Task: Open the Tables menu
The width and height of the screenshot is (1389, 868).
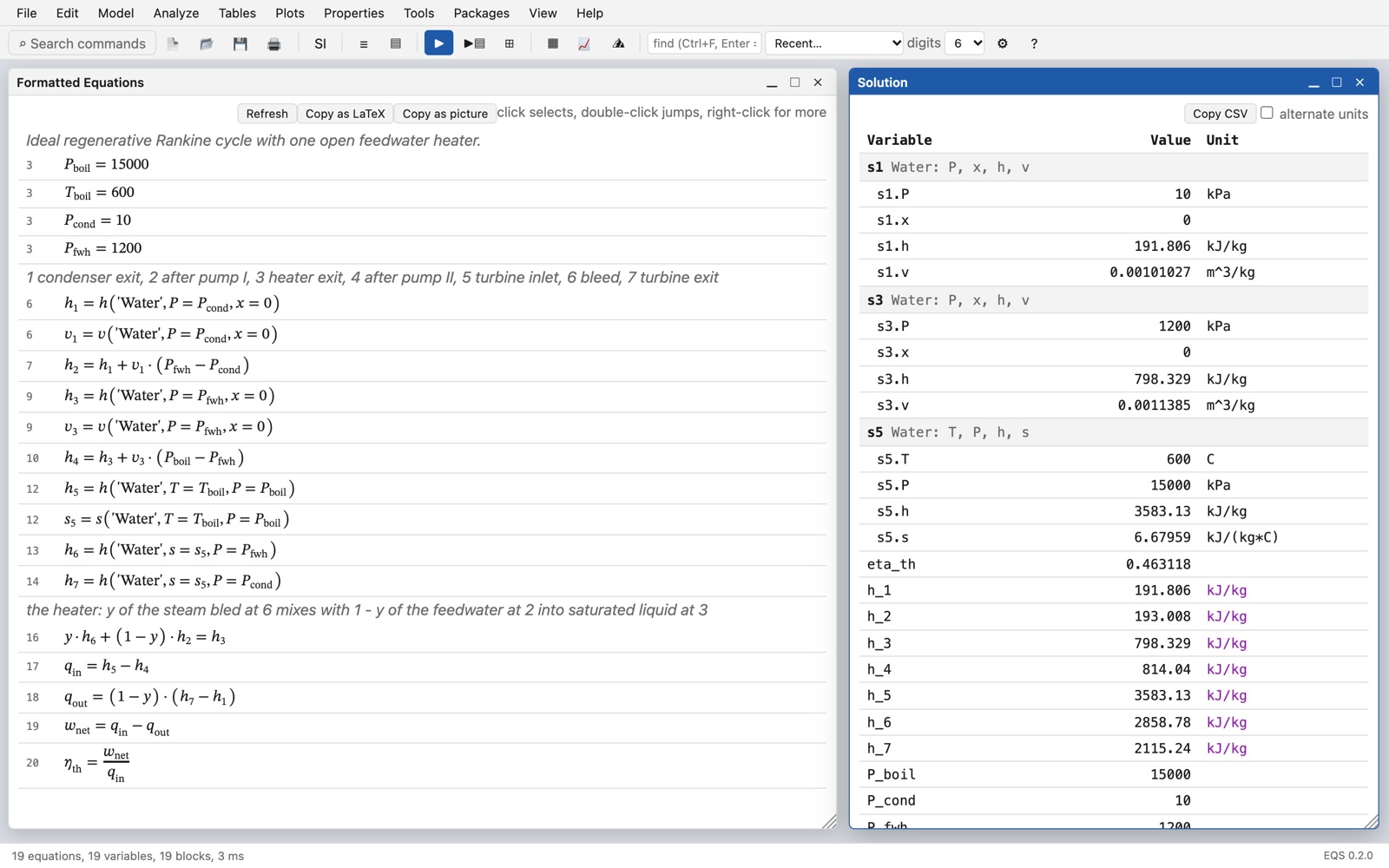Action: click(237, 13)
